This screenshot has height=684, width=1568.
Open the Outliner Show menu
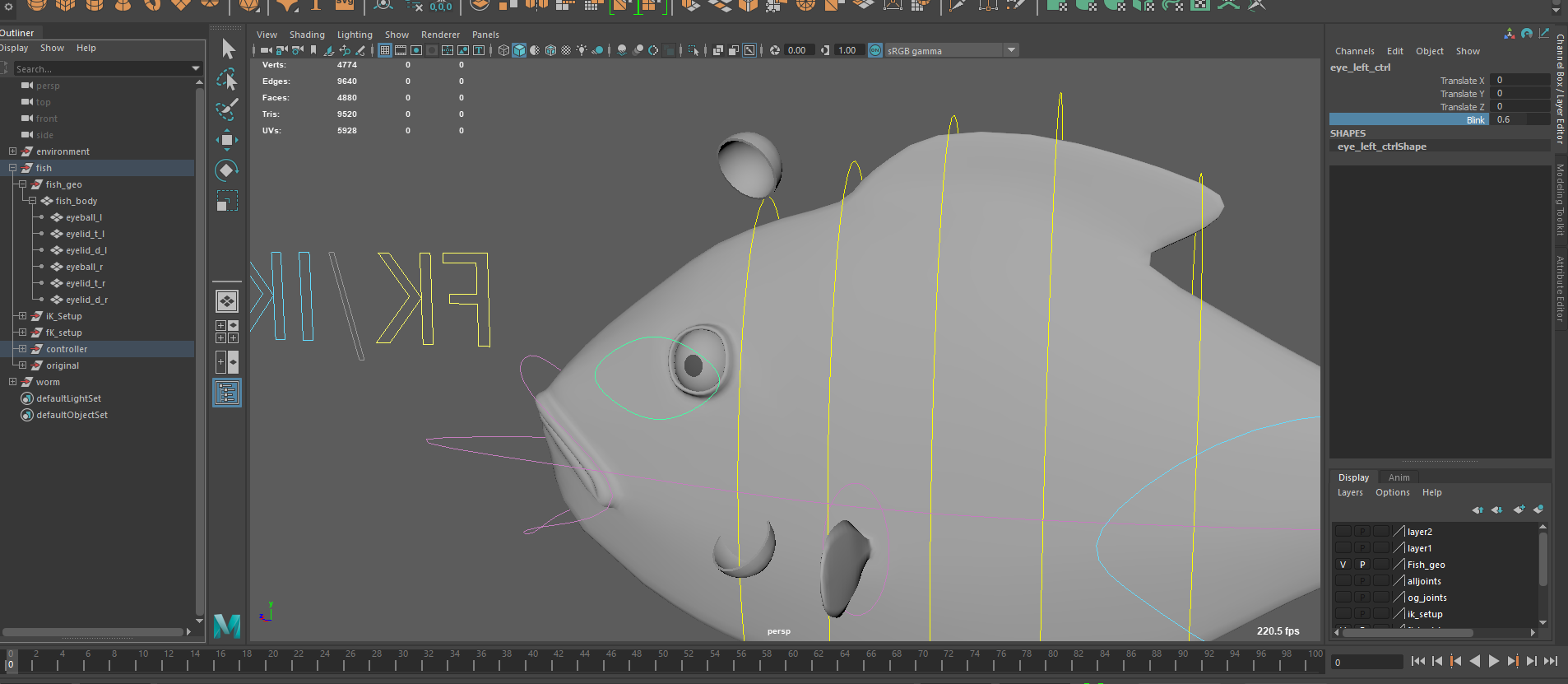click(52, 48)
